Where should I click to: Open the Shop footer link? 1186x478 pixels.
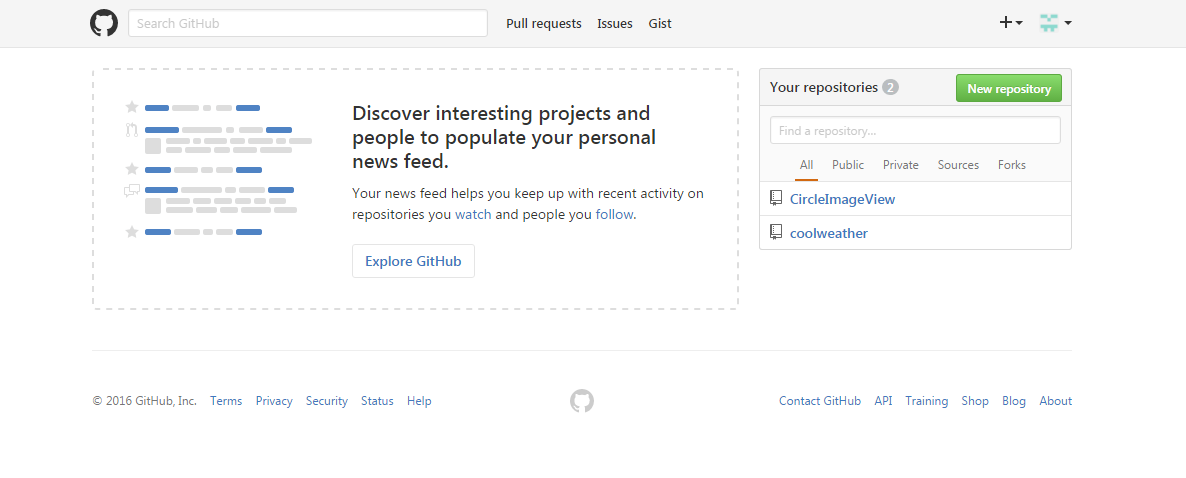pyautogui.click(x=975, y=401)
